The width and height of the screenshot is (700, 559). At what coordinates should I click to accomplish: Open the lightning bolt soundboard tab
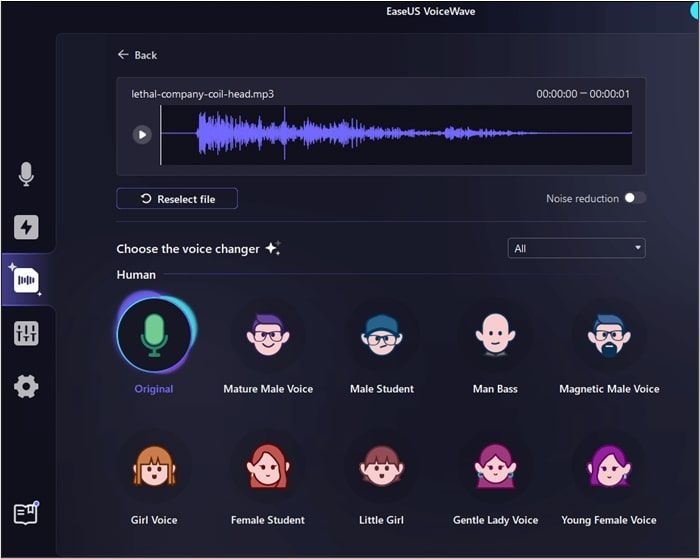pos(26,227)
